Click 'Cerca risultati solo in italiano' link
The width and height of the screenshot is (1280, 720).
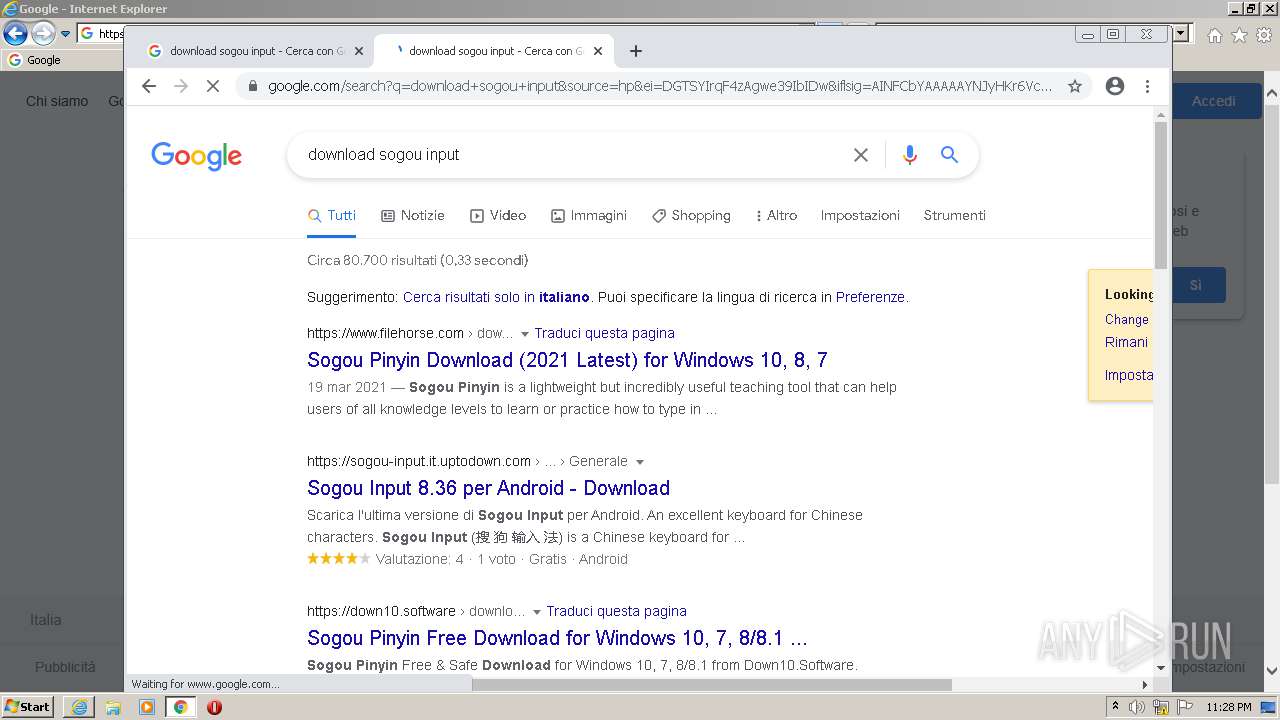[x=496, y=297]
